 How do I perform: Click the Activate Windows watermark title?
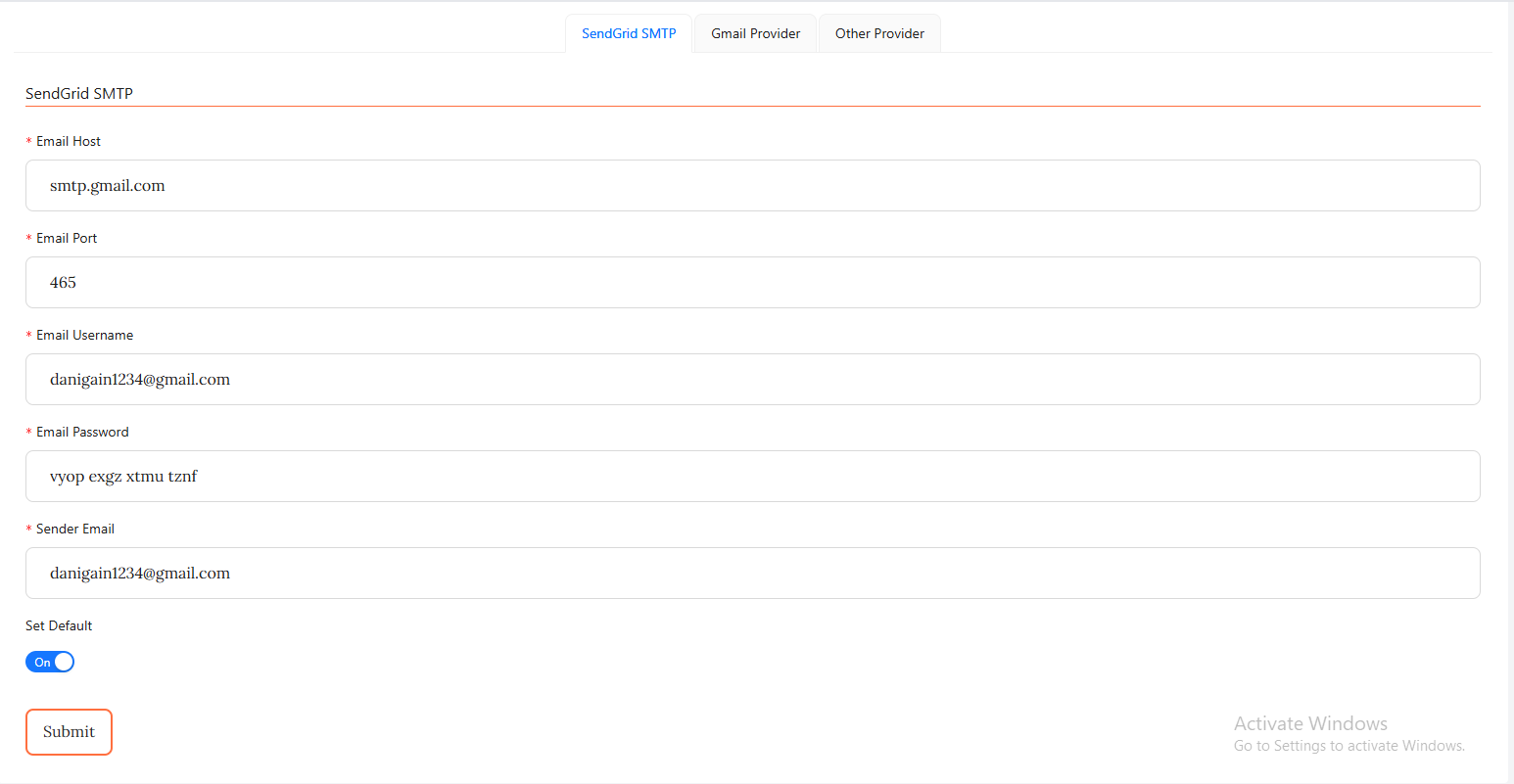coord(1310,724)
